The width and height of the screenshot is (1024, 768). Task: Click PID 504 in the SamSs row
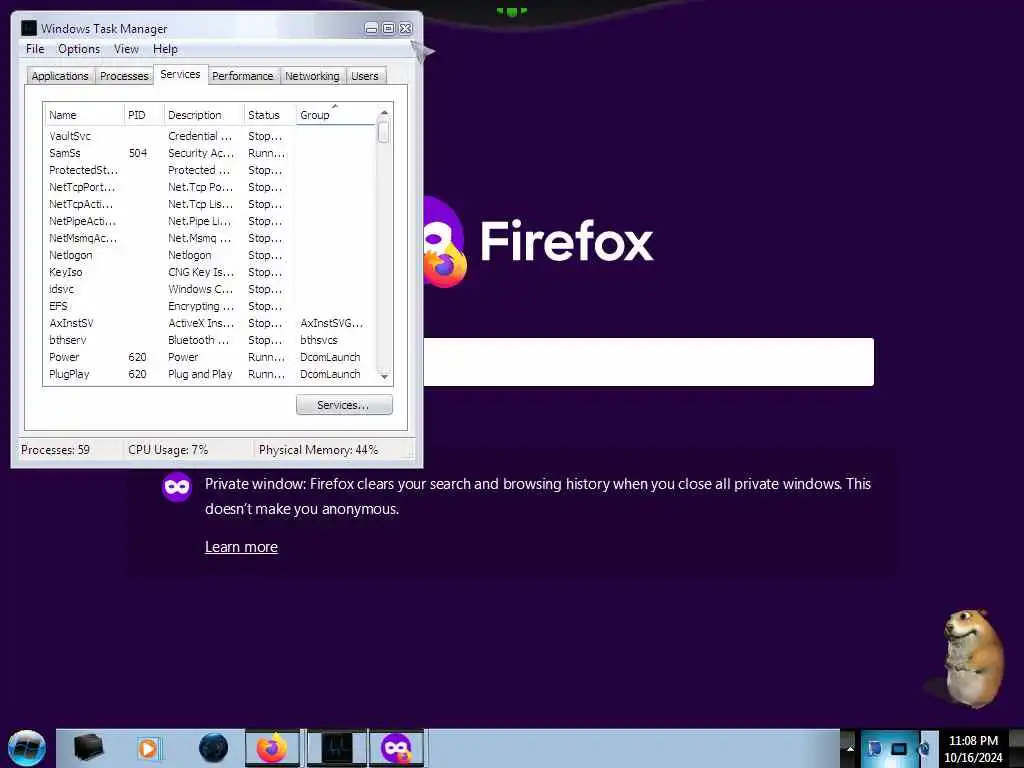pos(138,153)
